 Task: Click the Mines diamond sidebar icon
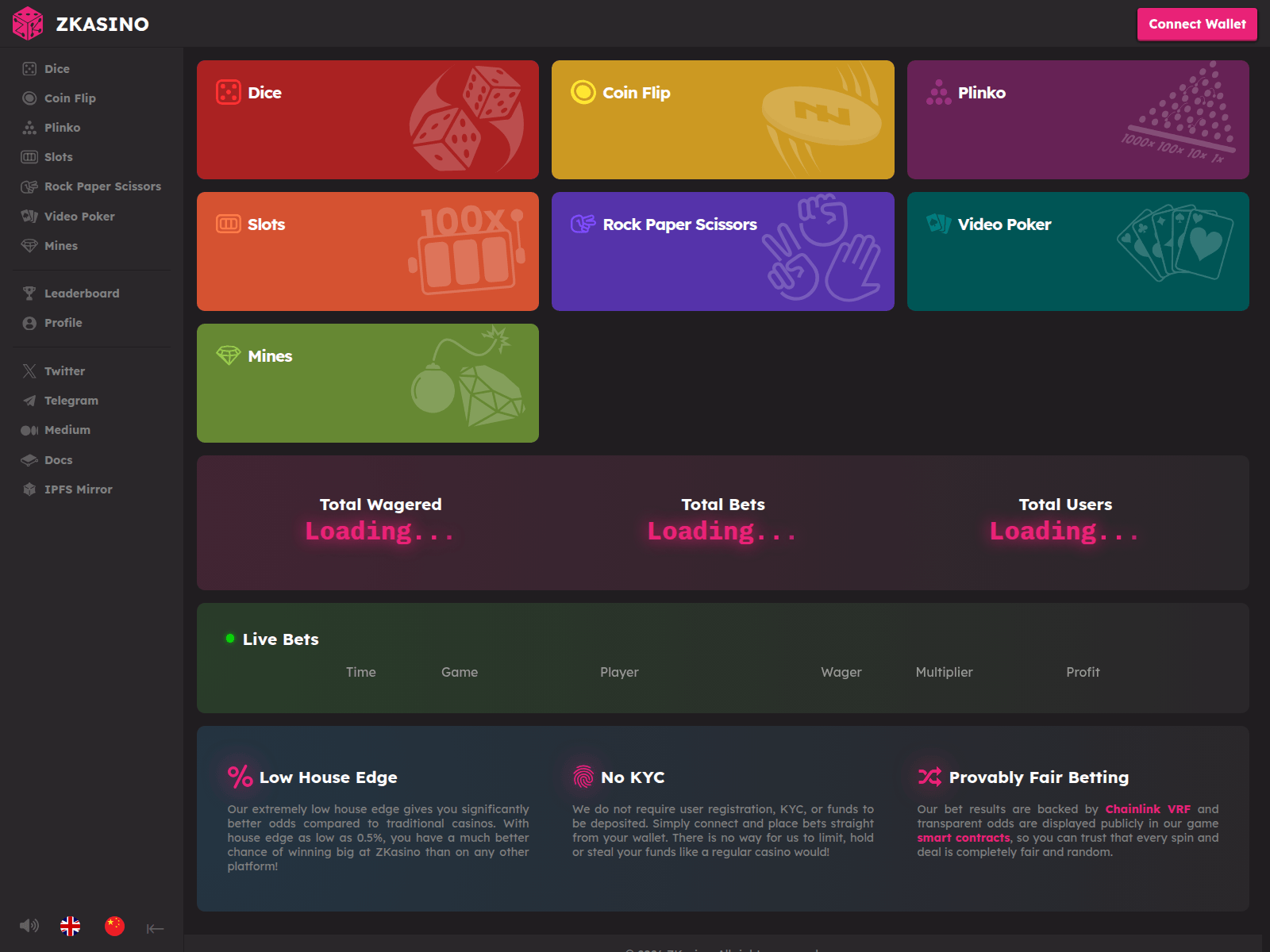click(29, 246)
